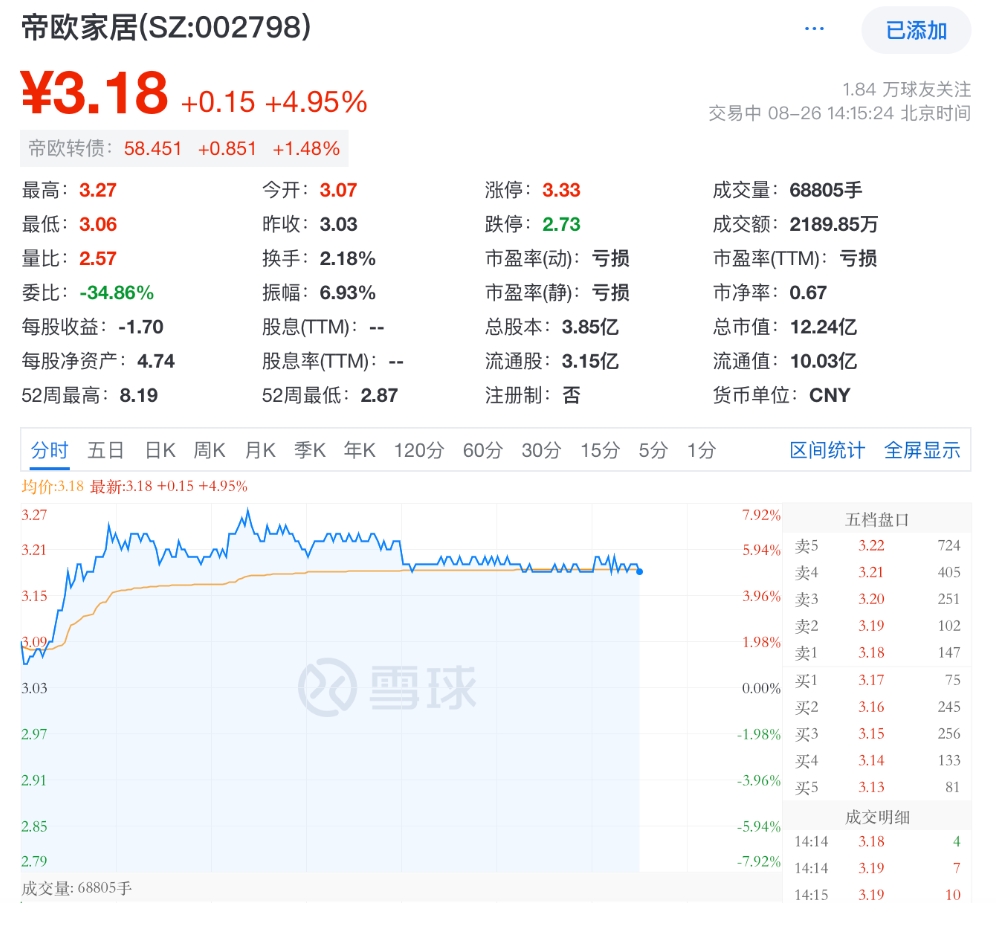This screenshot has width=996, height=940.
Task: Click the 每股收益 value -1.70
Action: 141,327
